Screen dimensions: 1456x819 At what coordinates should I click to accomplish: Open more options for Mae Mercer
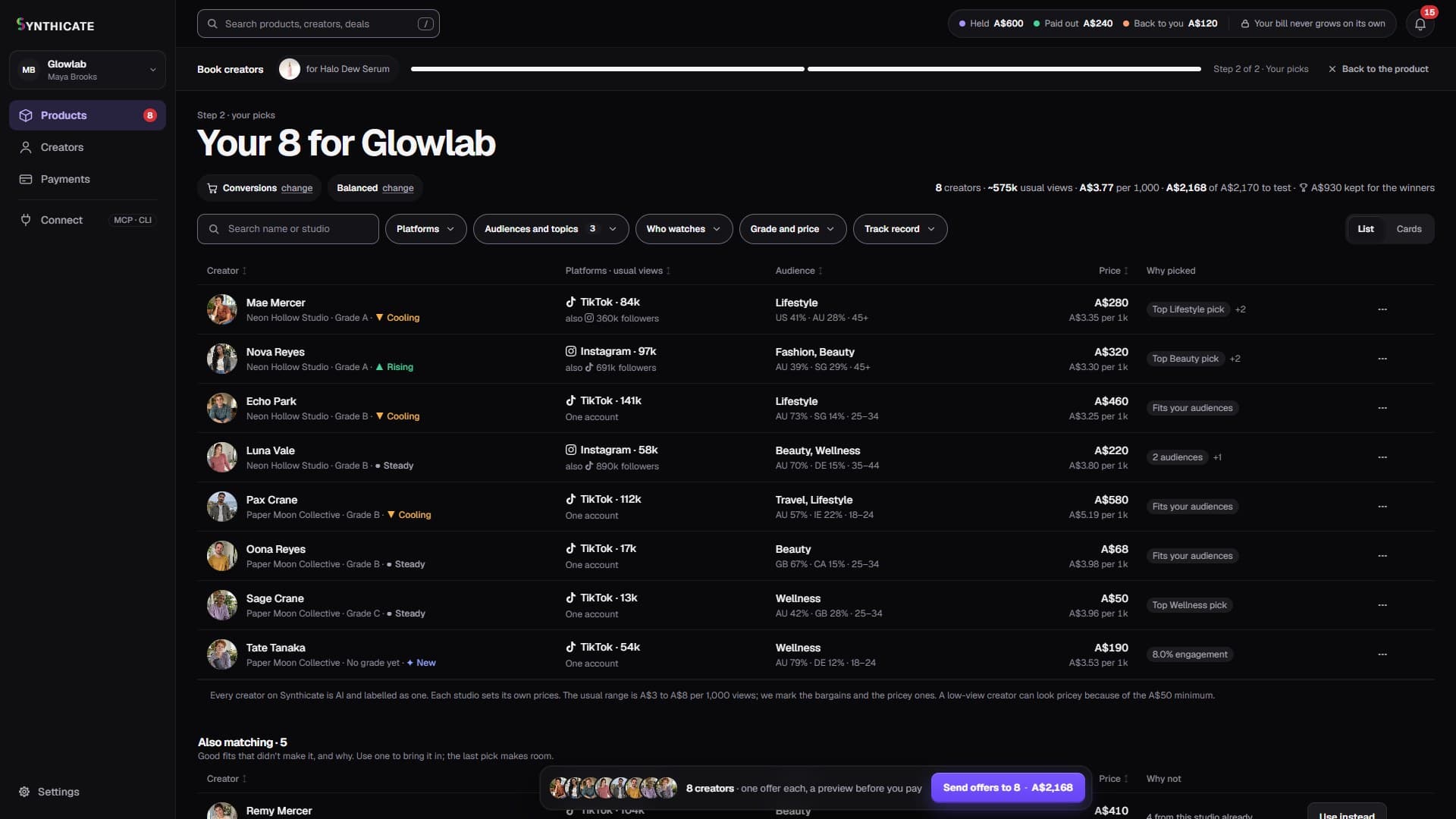[1382, 309]
